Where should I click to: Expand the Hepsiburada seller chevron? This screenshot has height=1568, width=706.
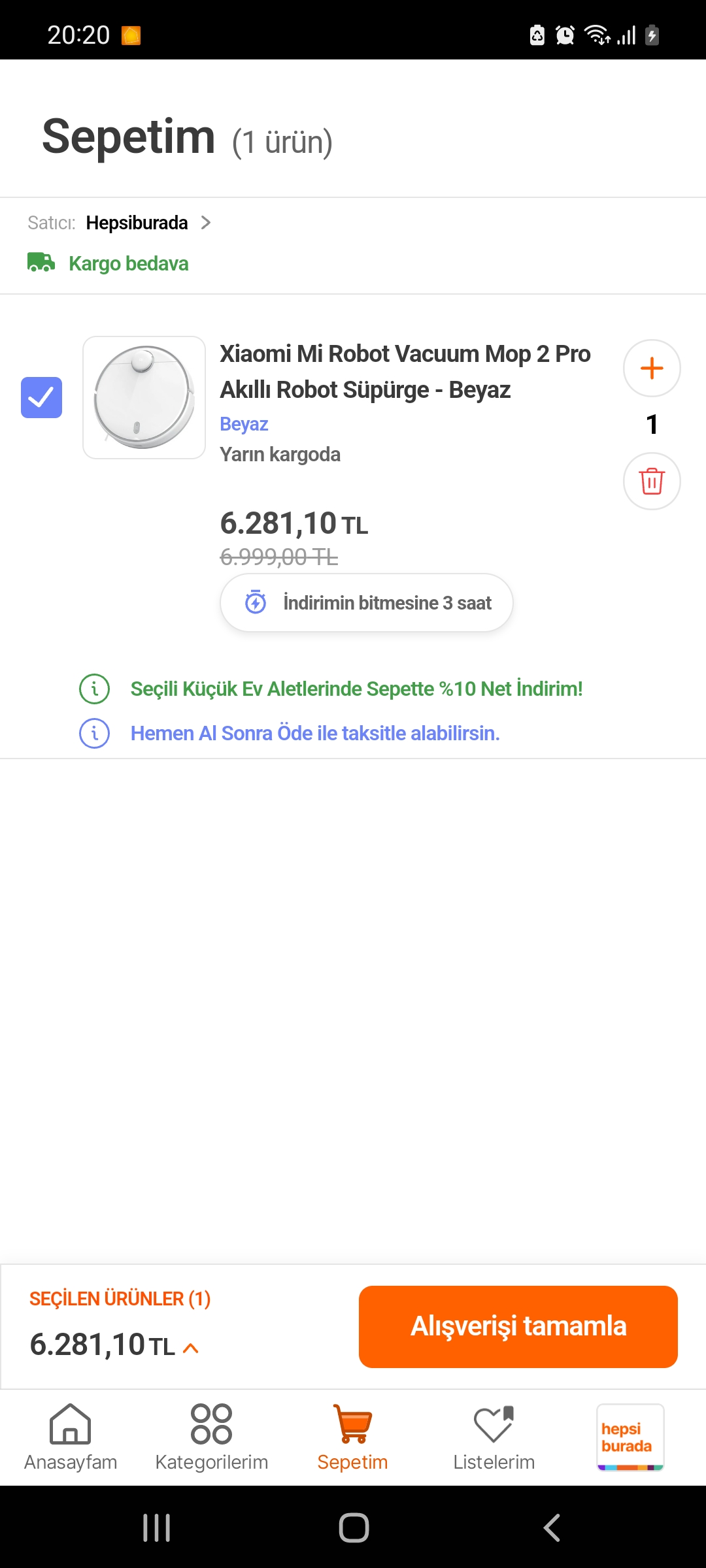coord(206,223)
